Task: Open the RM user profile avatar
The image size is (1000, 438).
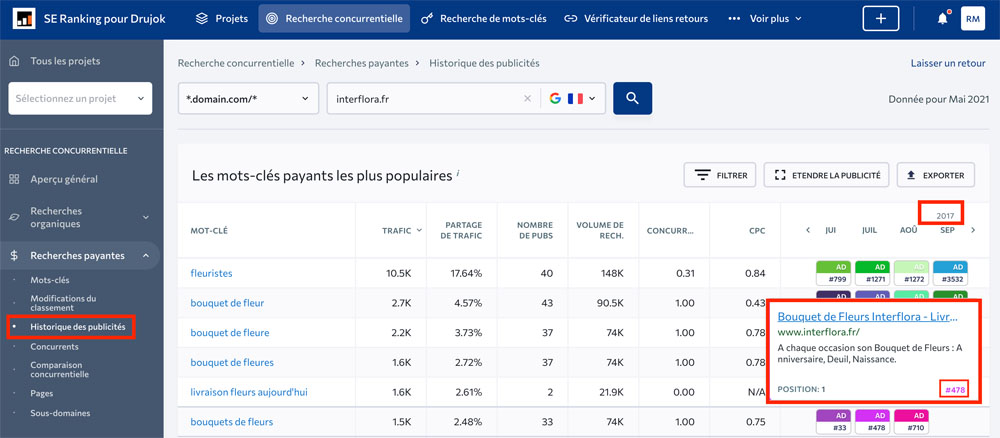Action: 973,18
